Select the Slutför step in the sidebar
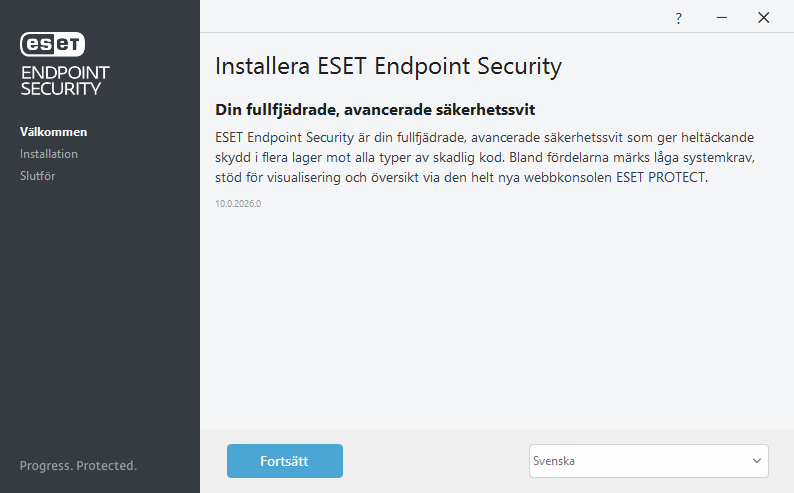Image resolution: width=794 pixels, height=493 pixels. (x=39, y=176)
